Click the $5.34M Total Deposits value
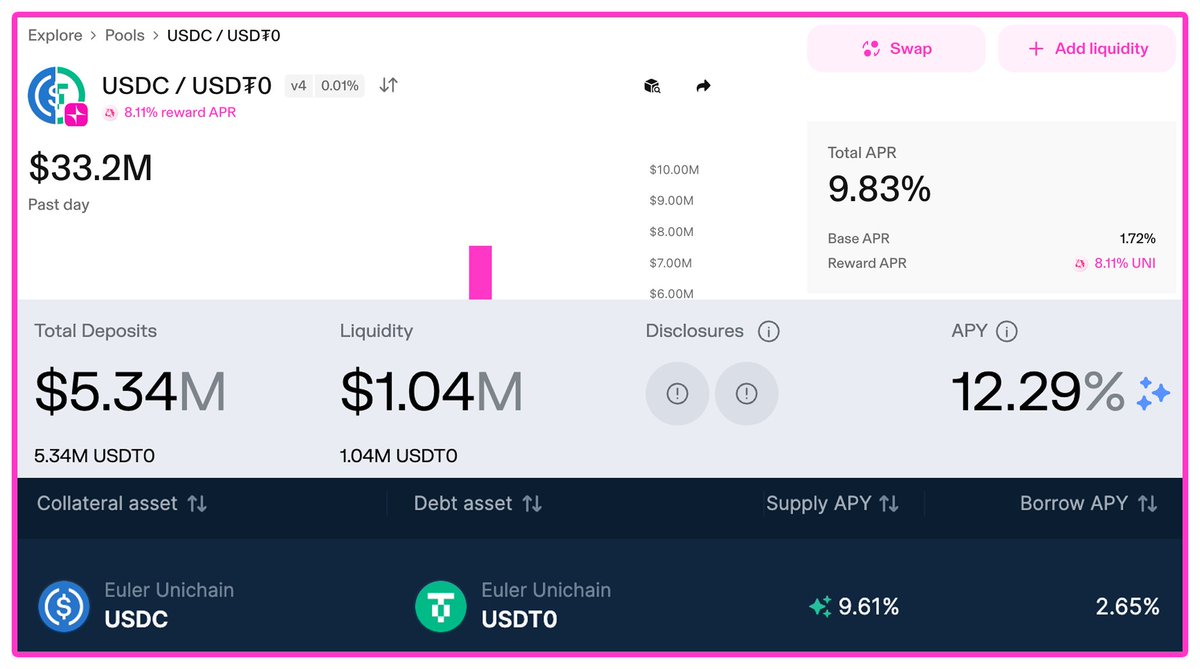Screen dimensions: 1200x669 pyautogui.click(x=130, y=392)
